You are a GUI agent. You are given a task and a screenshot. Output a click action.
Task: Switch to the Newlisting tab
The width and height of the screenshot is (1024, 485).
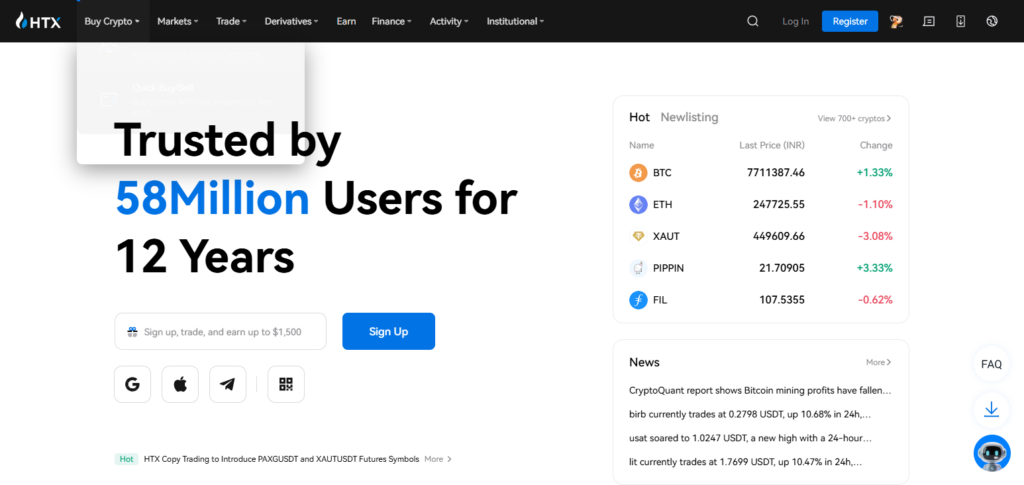coord(689,117)
